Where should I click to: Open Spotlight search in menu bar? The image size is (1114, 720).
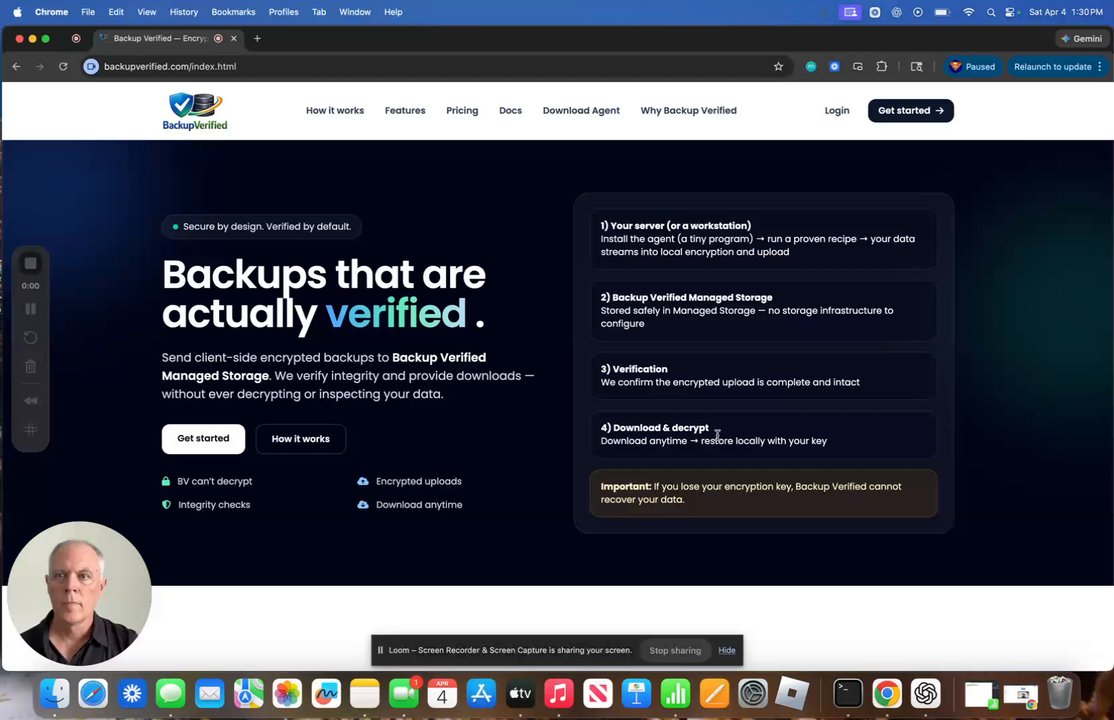990,12
